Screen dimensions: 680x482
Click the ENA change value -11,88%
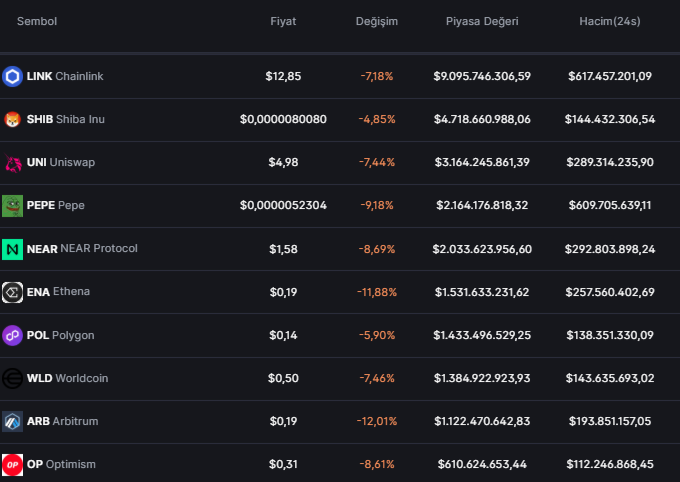click(376, 292)
